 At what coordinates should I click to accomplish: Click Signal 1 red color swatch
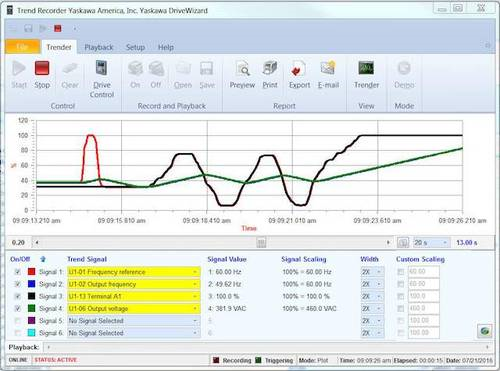coord(32,272)
